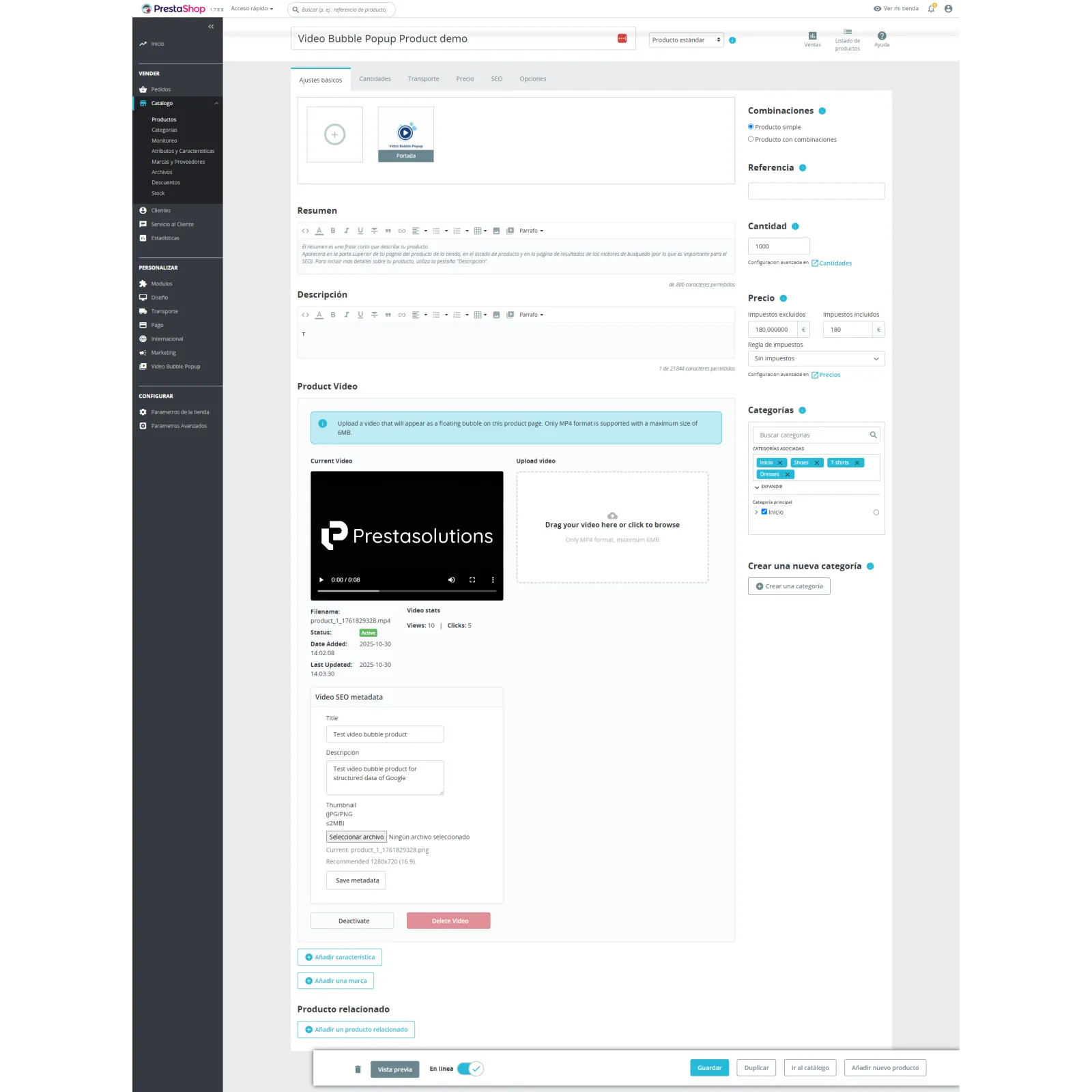Click the notifications bell icon
1092x1092 pixels.
point(931,9)
